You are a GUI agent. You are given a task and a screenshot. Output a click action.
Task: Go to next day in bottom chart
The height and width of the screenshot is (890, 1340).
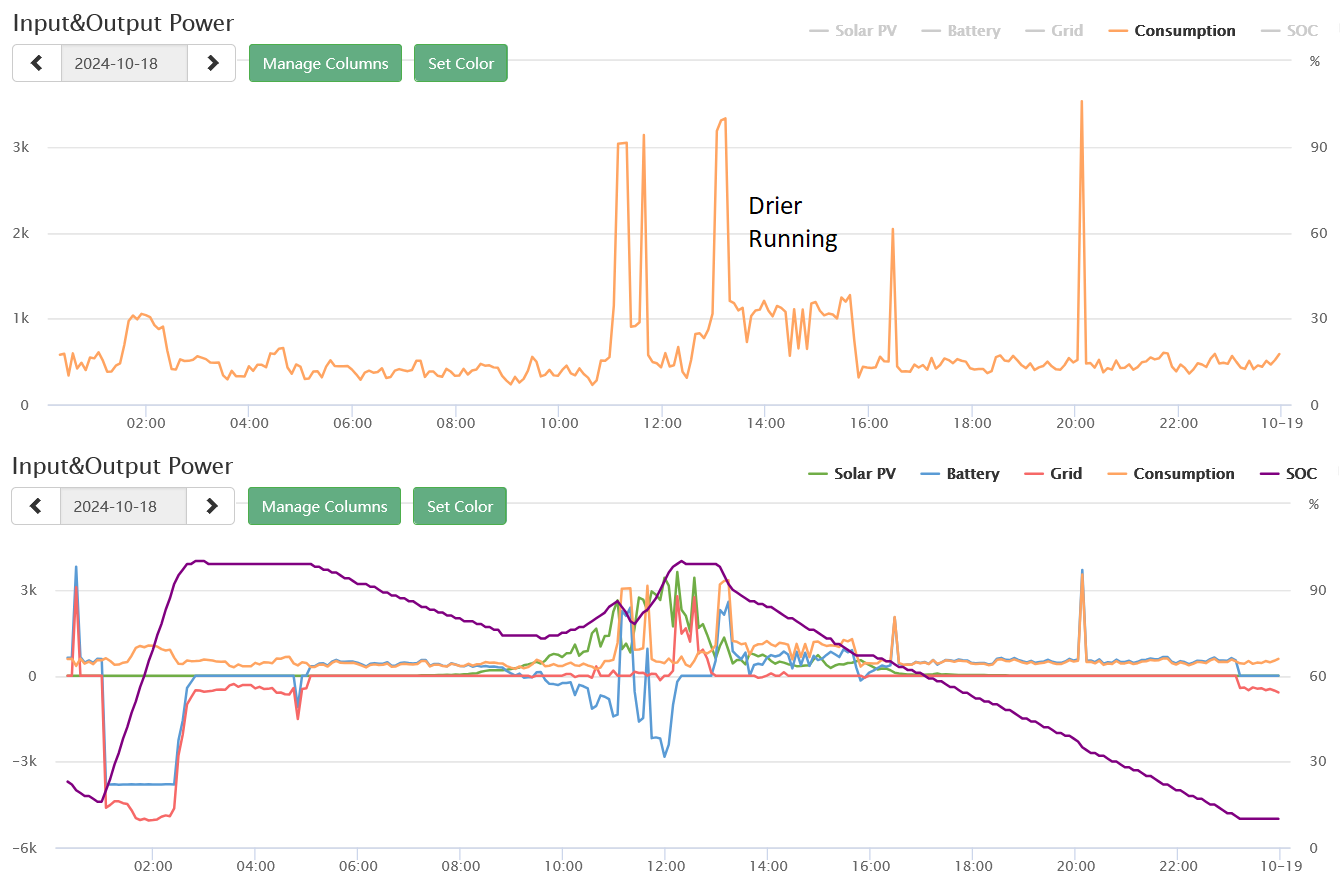pos(211,506)
